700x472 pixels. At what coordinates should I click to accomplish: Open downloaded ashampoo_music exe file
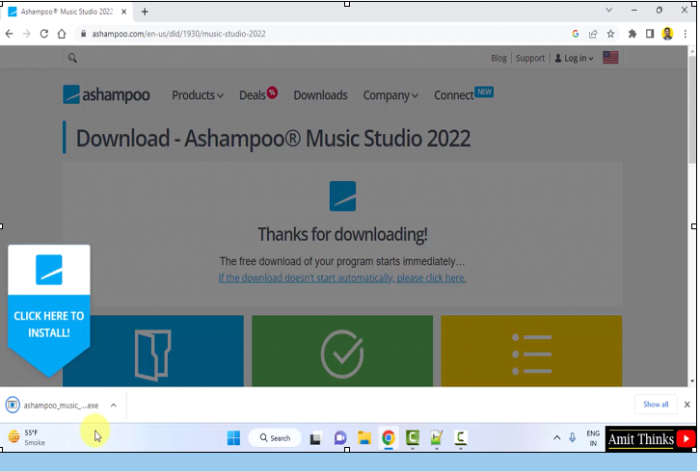(54, 405)
